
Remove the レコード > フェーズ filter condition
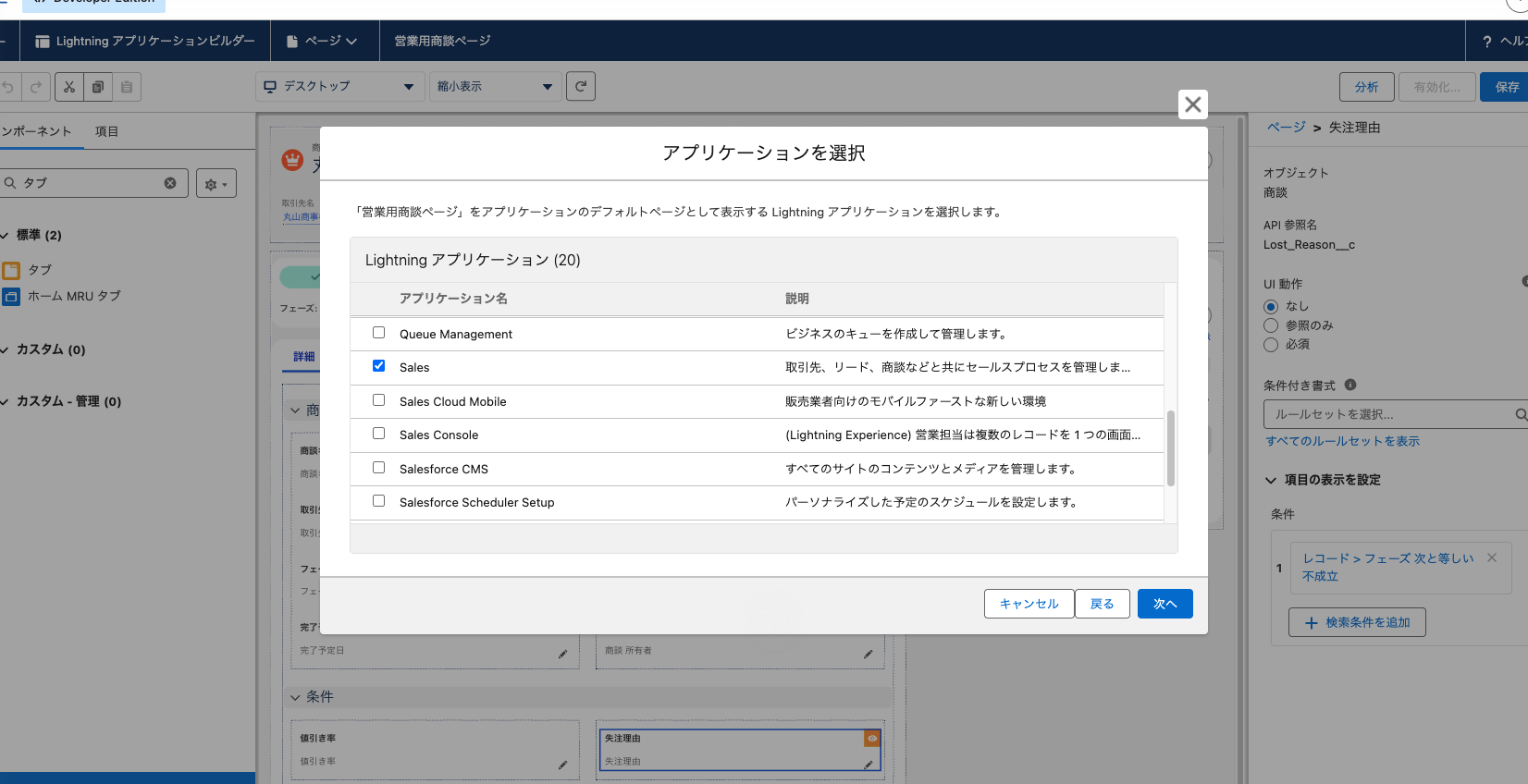[1492, 557]
